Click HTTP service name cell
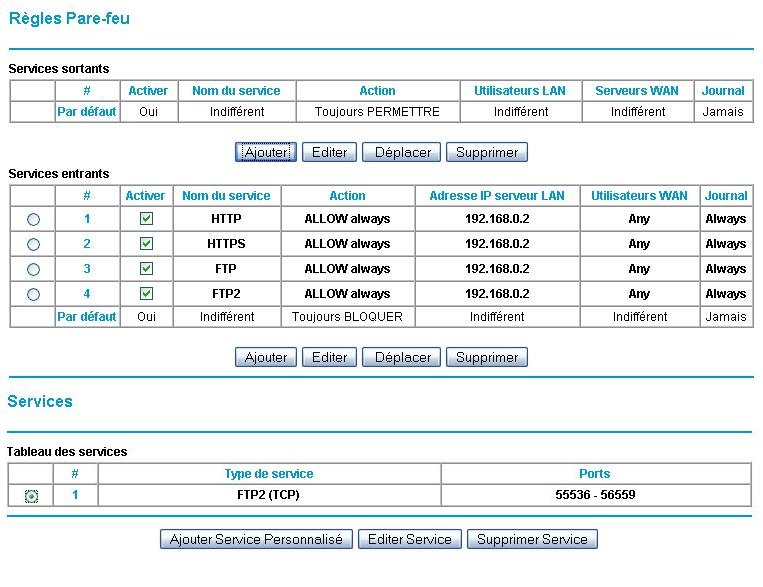Image resolution: width=763 pixels, height=587 pixels. 226,219
